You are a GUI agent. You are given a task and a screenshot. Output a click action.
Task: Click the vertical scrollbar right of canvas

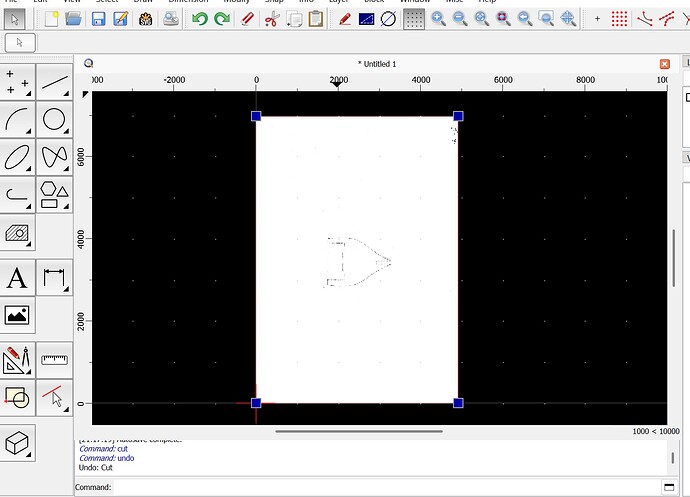point(674,258)
